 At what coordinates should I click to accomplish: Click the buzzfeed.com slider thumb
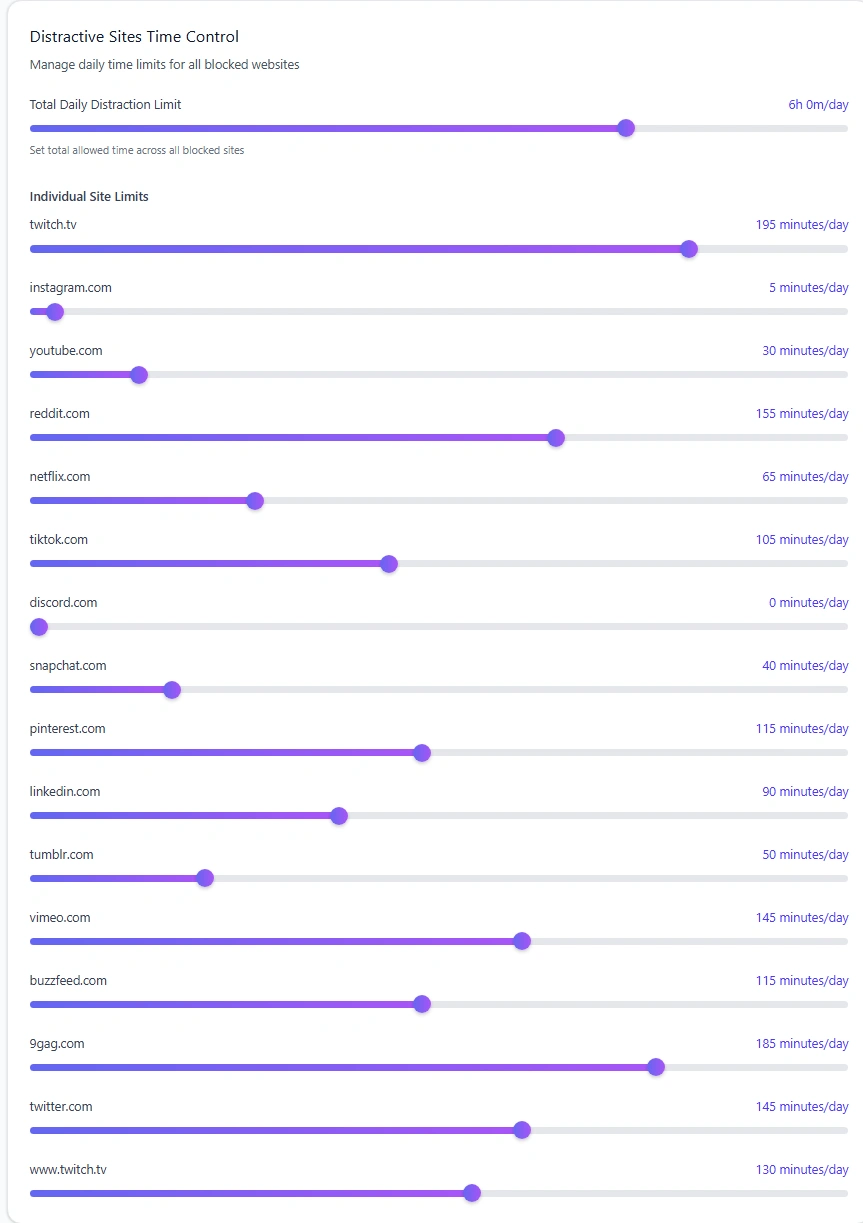coord(422,1005)
